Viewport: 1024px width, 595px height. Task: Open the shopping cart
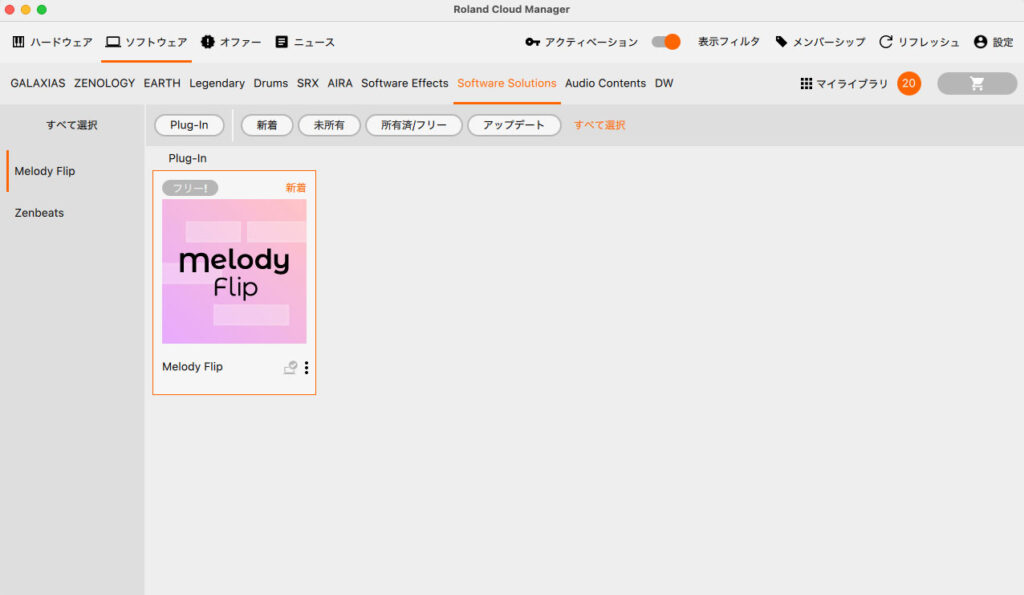[977, 84]
